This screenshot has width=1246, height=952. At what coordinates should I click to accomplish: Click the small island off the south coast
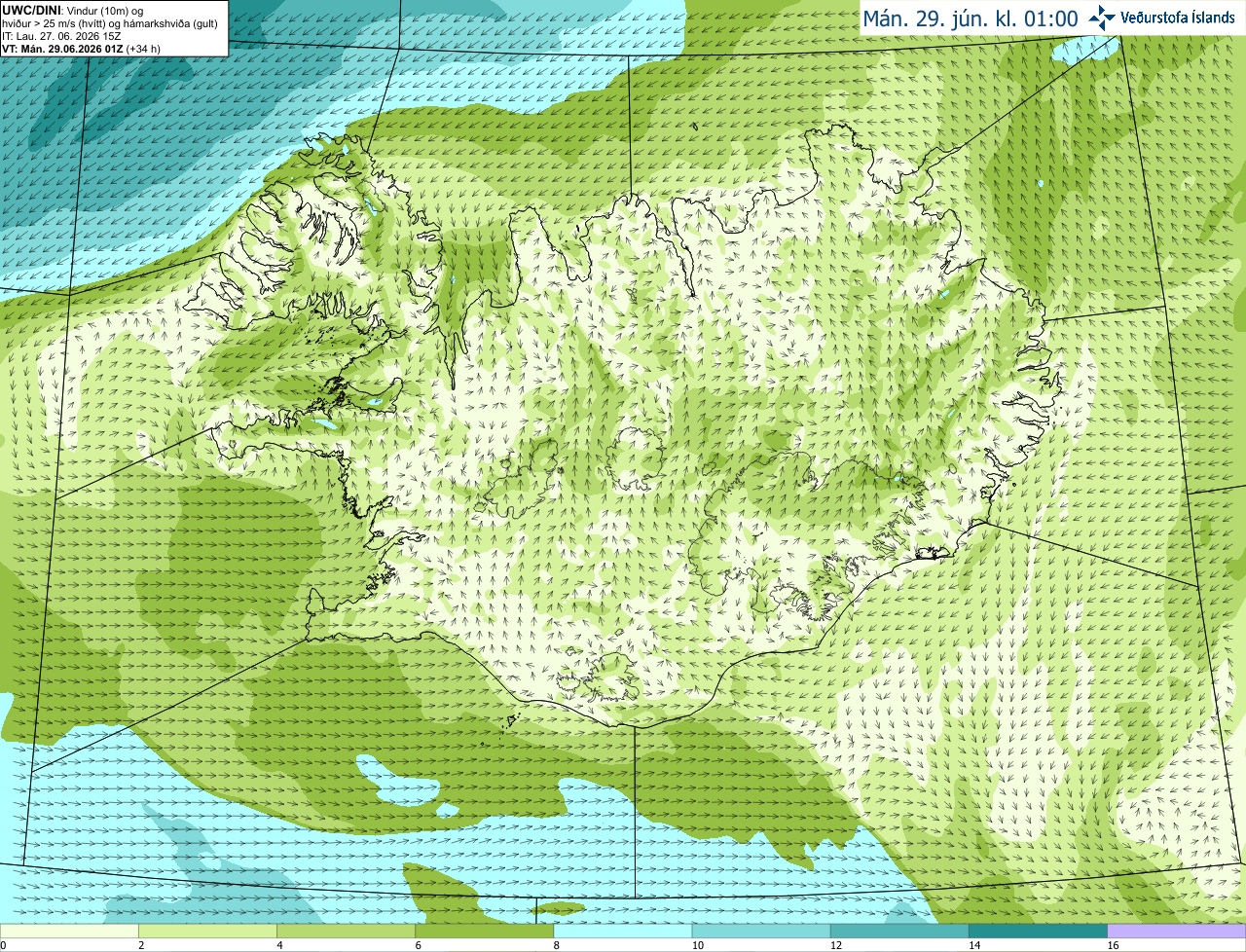coord(510,721)
